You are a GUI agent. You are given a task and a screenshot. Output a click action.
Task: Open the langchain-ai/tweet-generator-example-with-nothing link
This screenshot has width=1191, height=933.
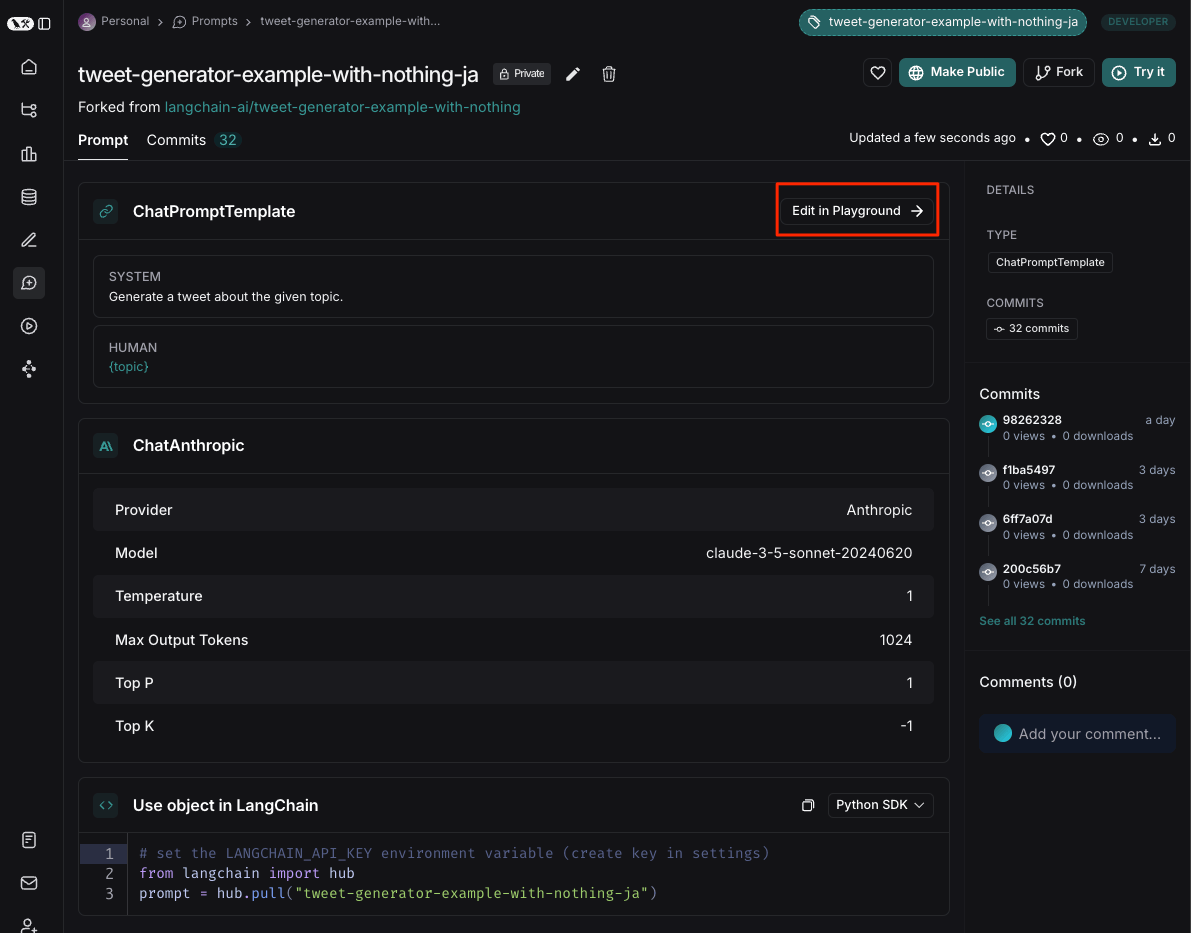click(343, 107)
